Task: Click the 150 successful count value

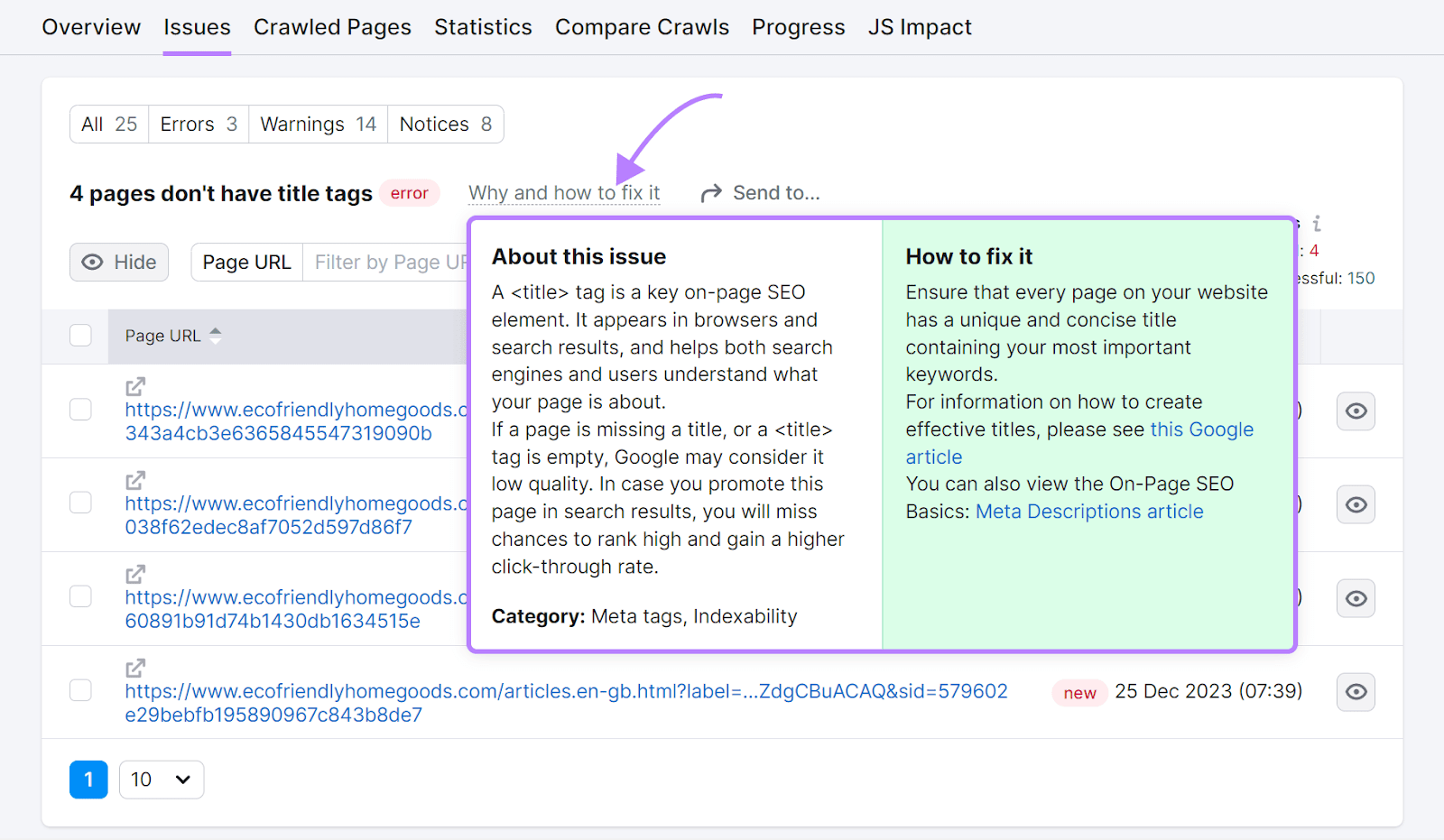Action: point(1361,278)
